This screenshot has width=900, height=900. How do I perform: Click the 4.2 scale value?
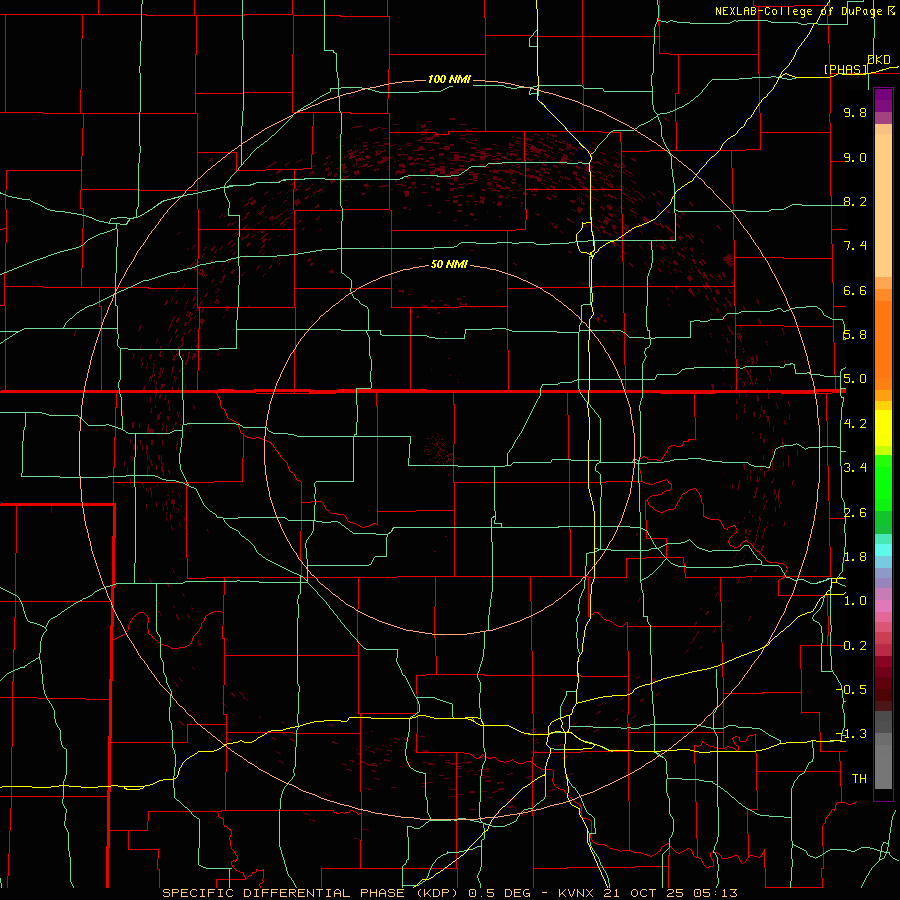coord(855,424)
